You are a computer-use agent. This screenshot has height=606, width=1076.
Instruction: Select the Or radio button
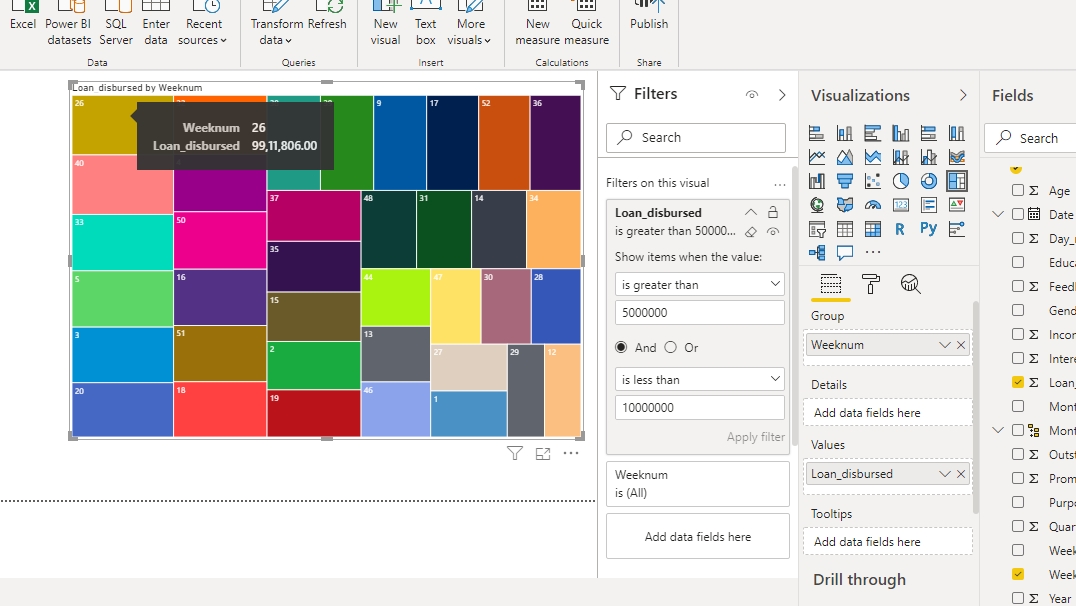point(670,347)
